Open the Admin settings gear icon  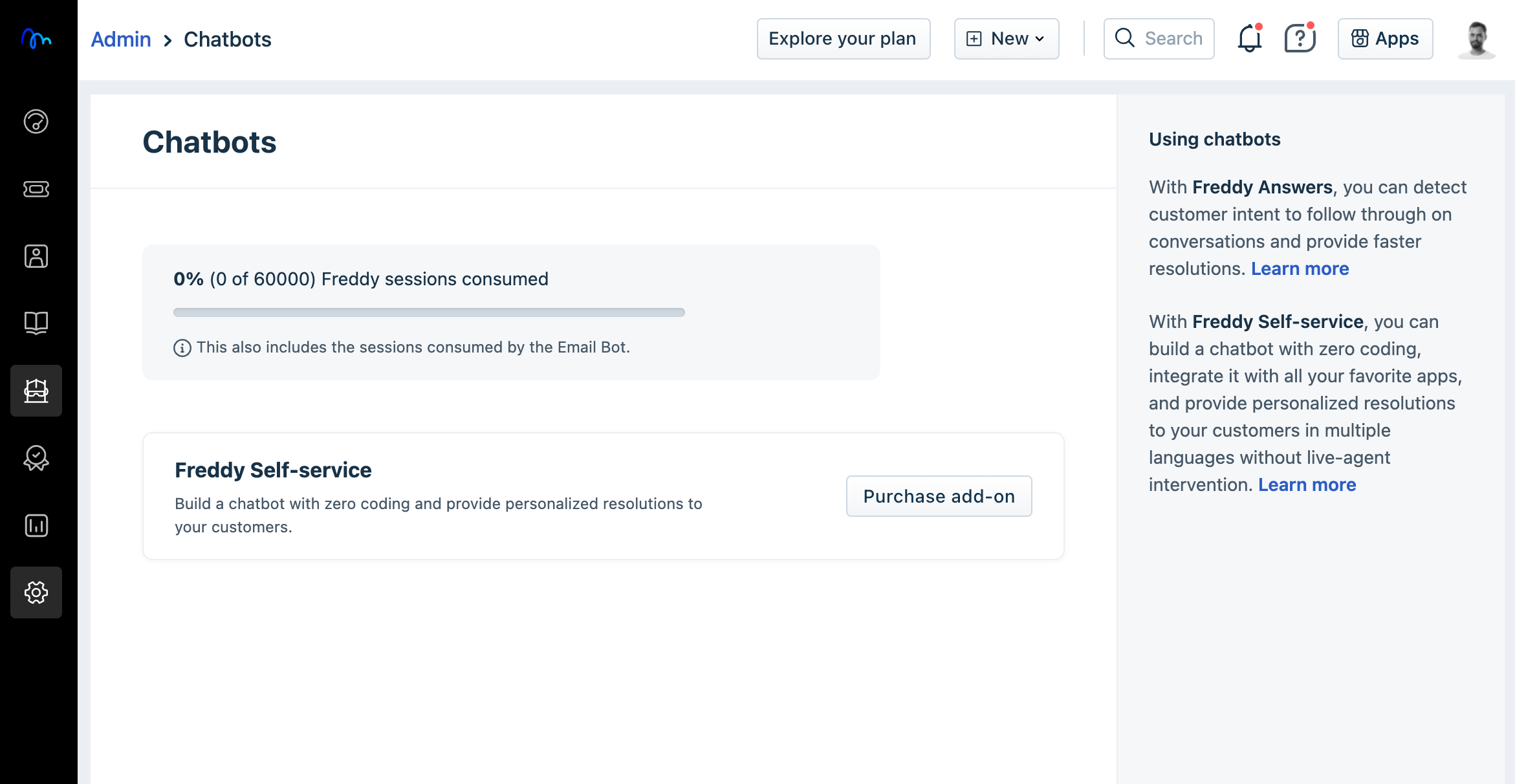point(36,593)
